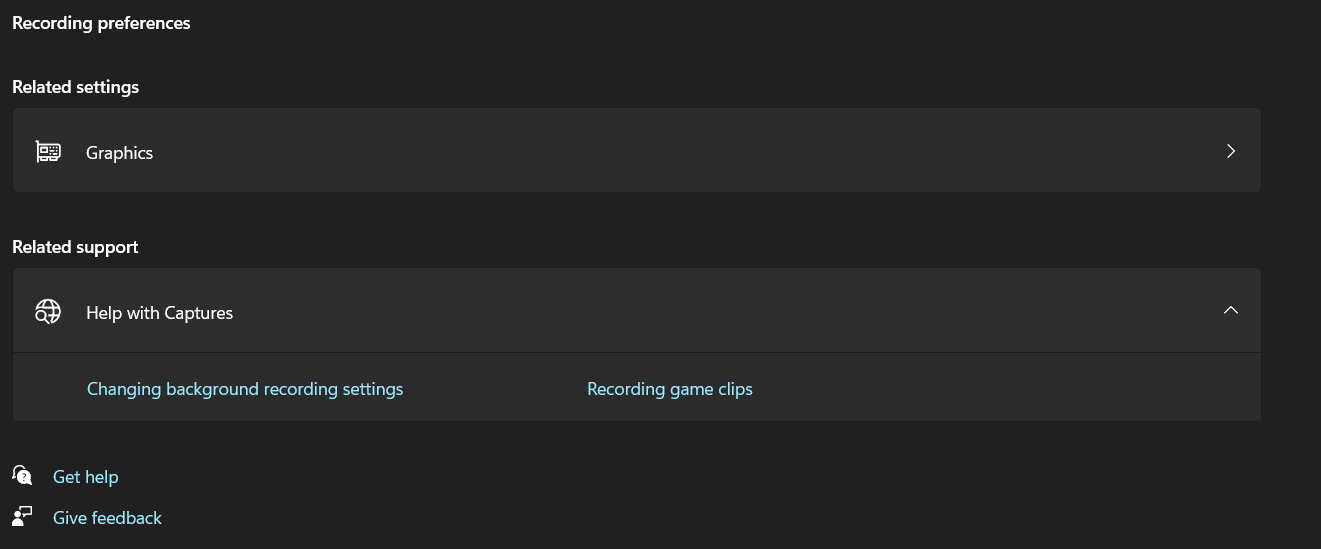Click the graphics card icon beside Graphics
The width and height of the screenshot is (1321, 549).
48,152
